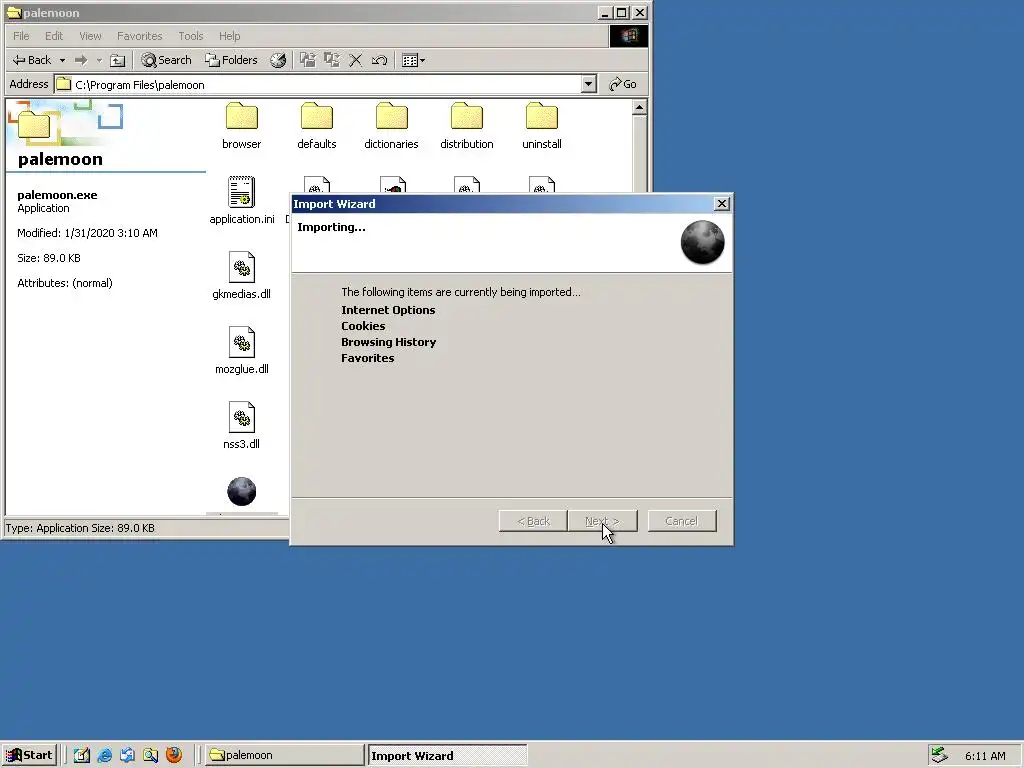The height and width of the screenshot is (768, 1024).
Task: Click the Undo toolbar icon
Action: [379, 60]
